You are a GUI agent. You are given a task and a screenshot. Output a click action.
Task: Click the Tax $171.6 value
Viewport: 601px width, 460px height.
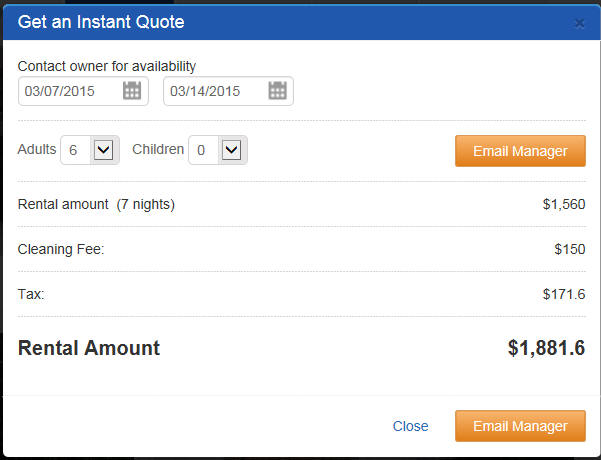[564, 294]
